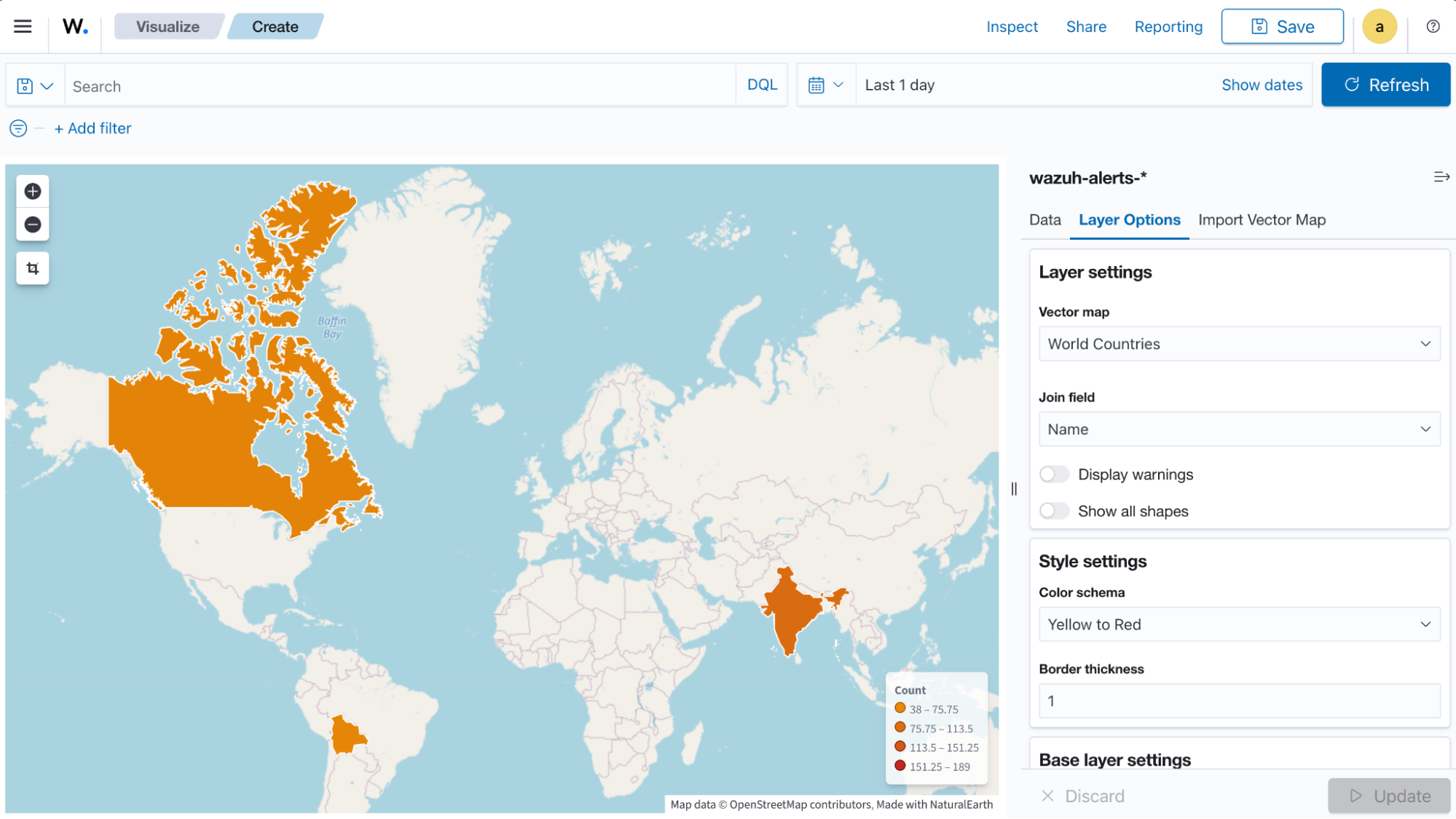Image resolution: width=1456 pixels, height=819 pixels.
Task: Open the Vector map World Countries dropdown
Action: (1238, 344)
